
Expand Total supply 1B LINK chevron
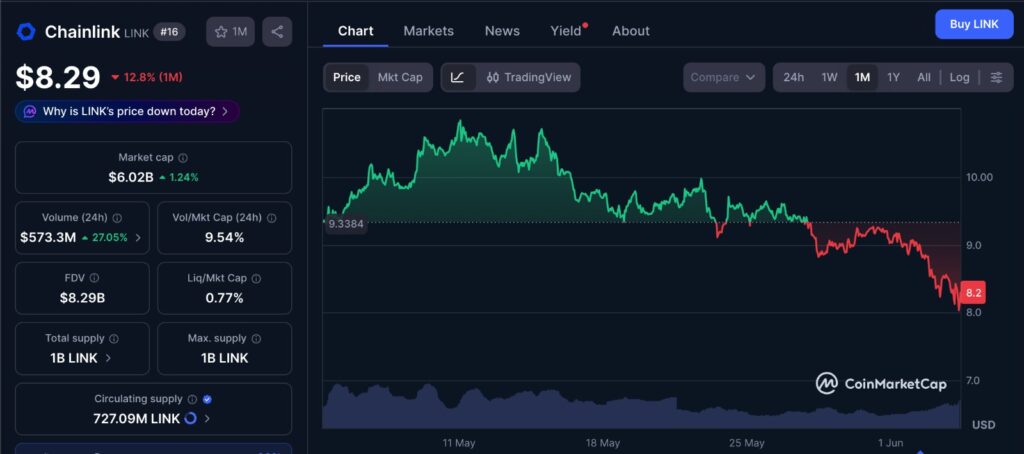pyautogui.click(x=108, y=358)
